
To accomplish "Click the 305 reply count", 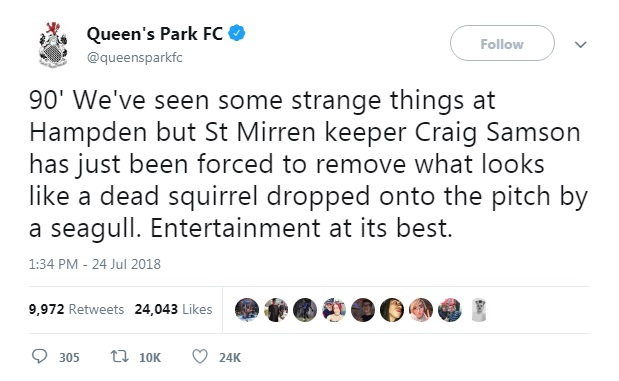I will coord(69,357).
